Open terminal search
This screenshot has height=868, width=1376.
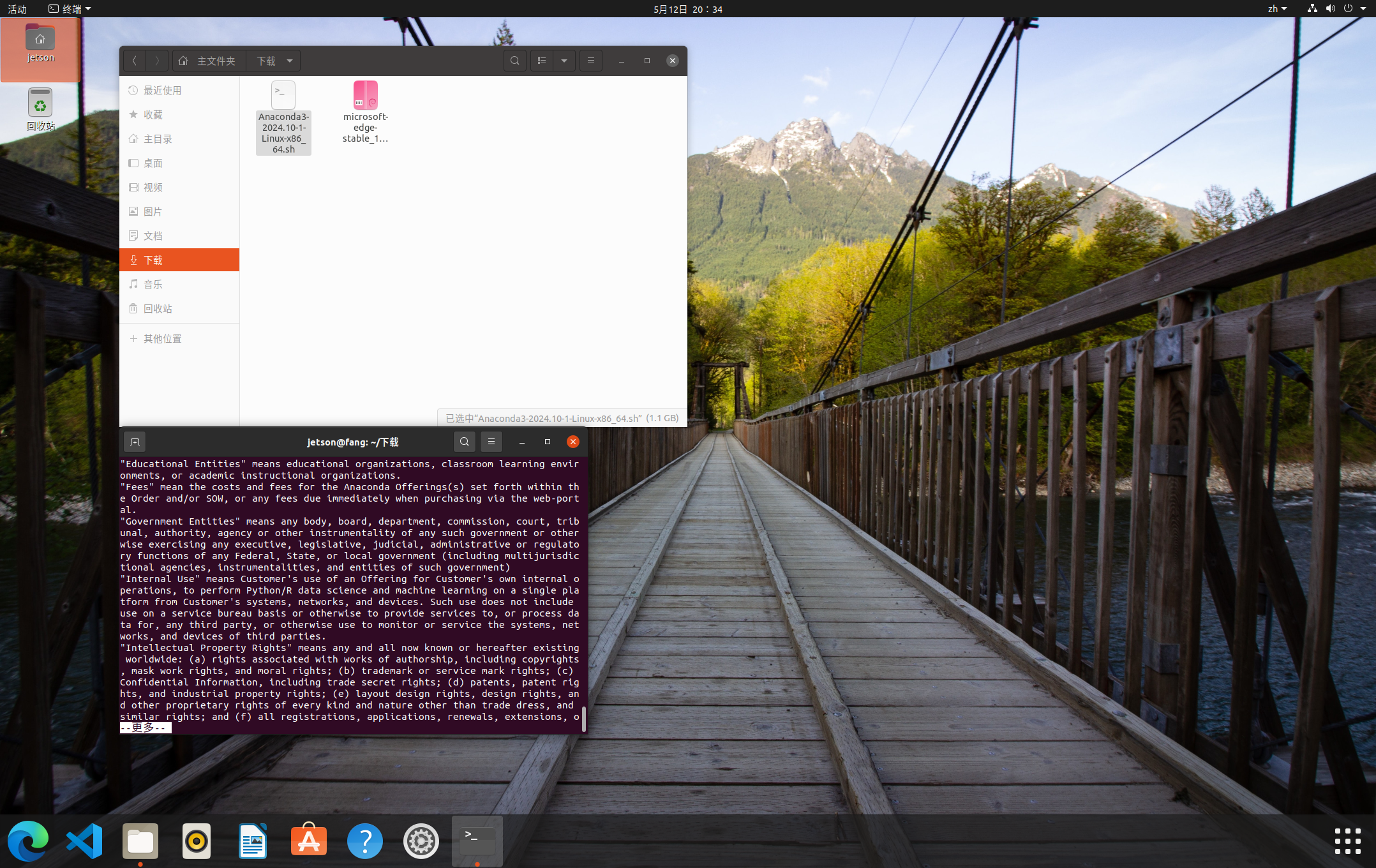pos(465,442)
